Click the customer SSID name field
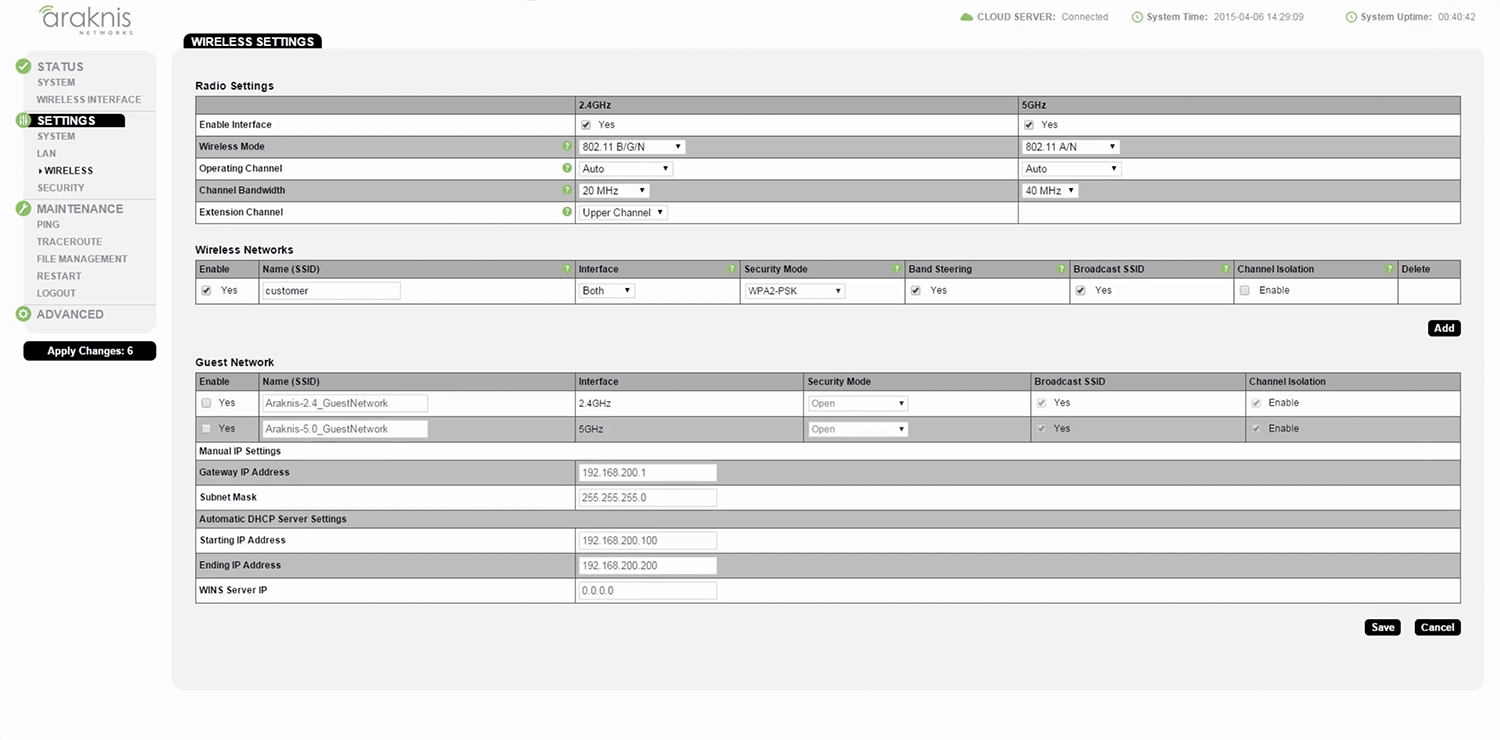 (x=331, y=291)
